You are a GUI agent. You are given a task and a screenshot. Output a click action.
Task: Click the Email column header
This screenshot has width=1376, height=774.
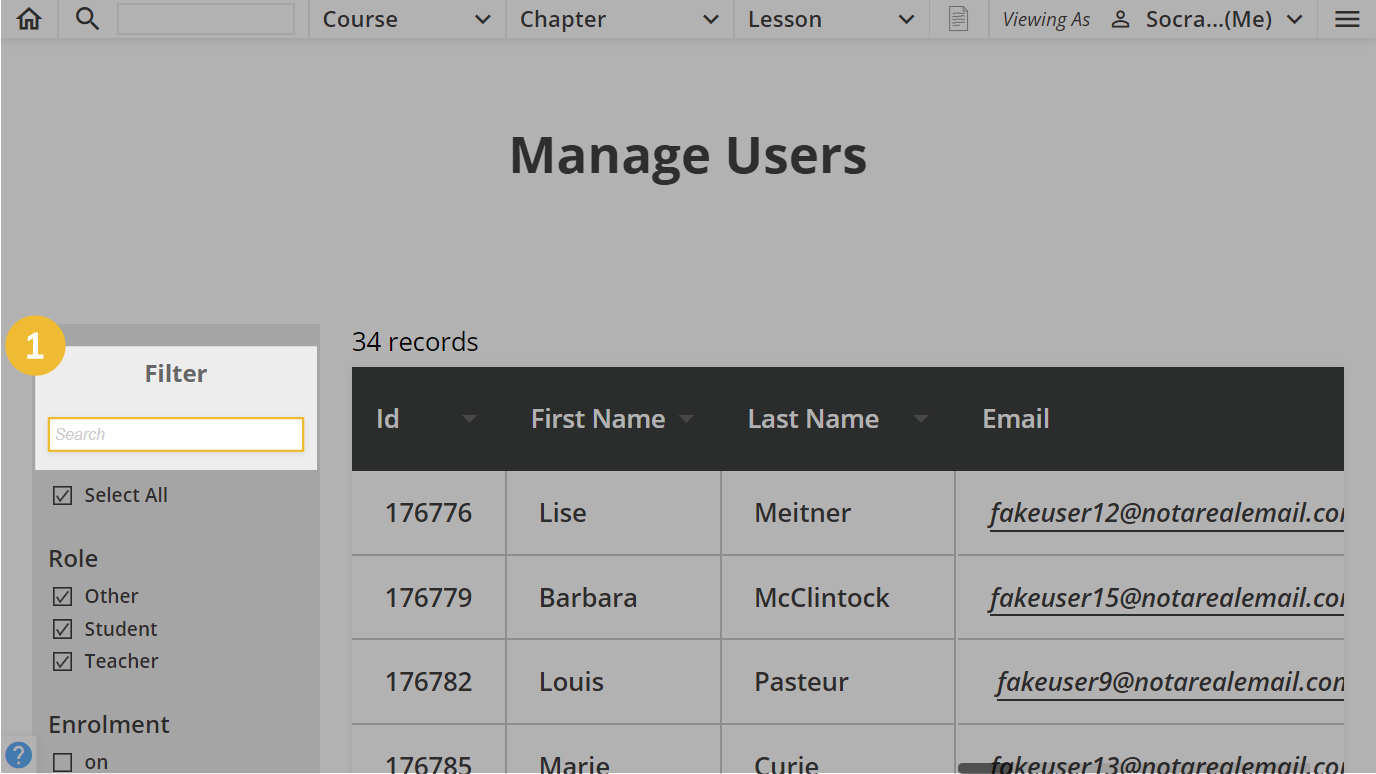1016,419
